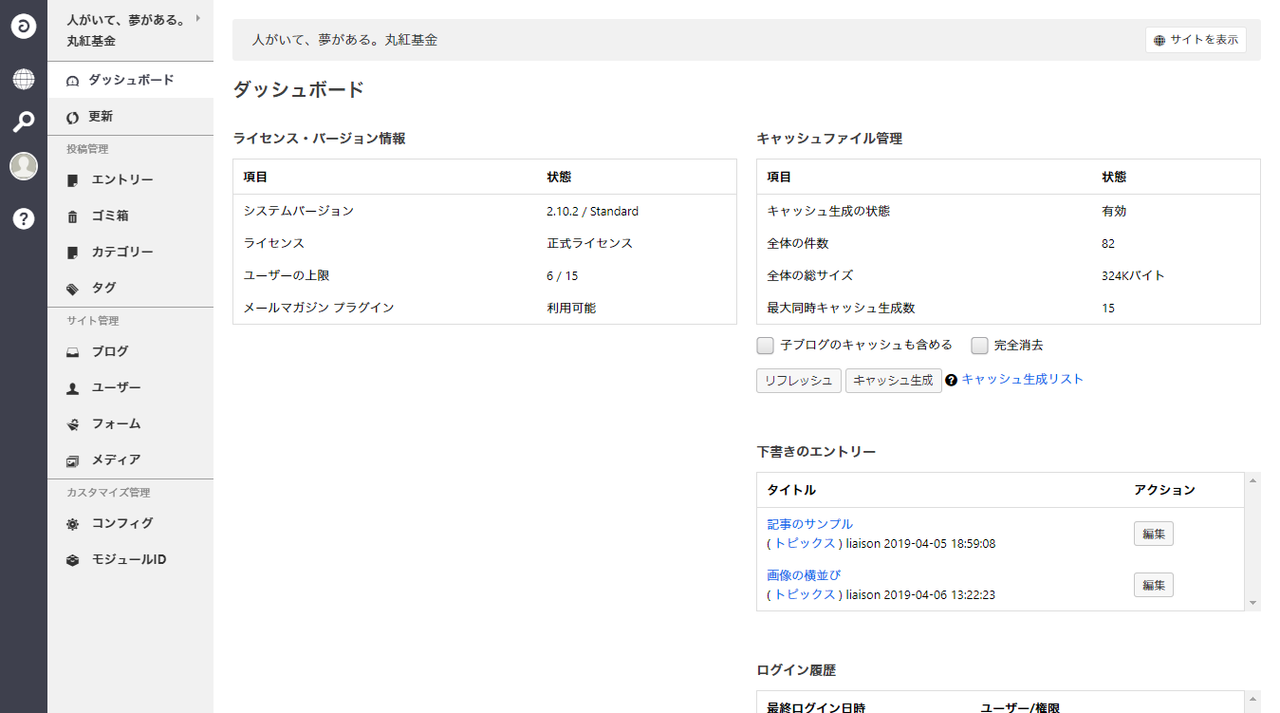The height and width of the screenshot is (713, 1280).
Task: Enable 子ブログのキャッシュも含める checkbox
Action: (x=766, y=346)
